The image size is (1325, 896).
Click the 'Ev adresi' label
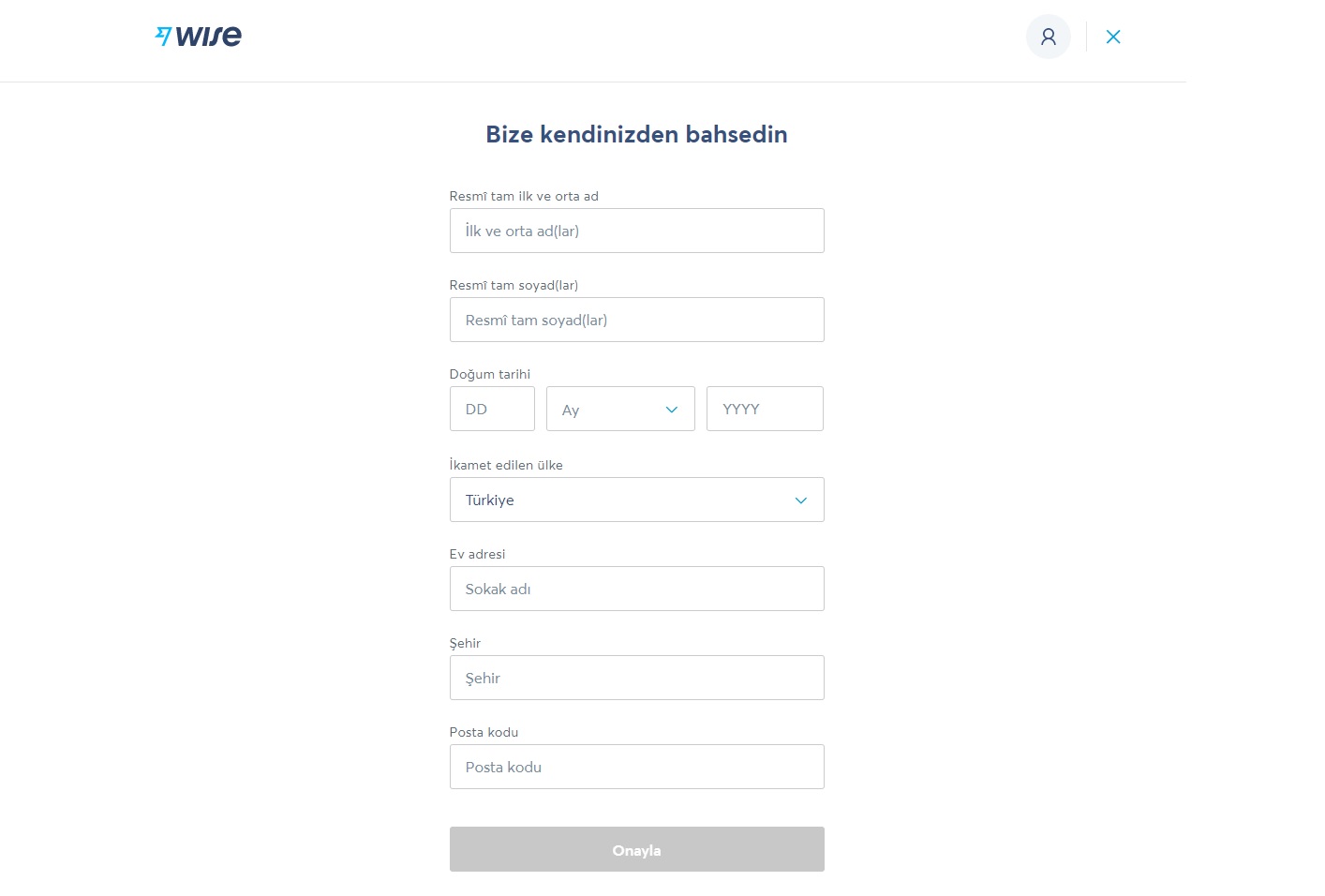click(477, 554)
